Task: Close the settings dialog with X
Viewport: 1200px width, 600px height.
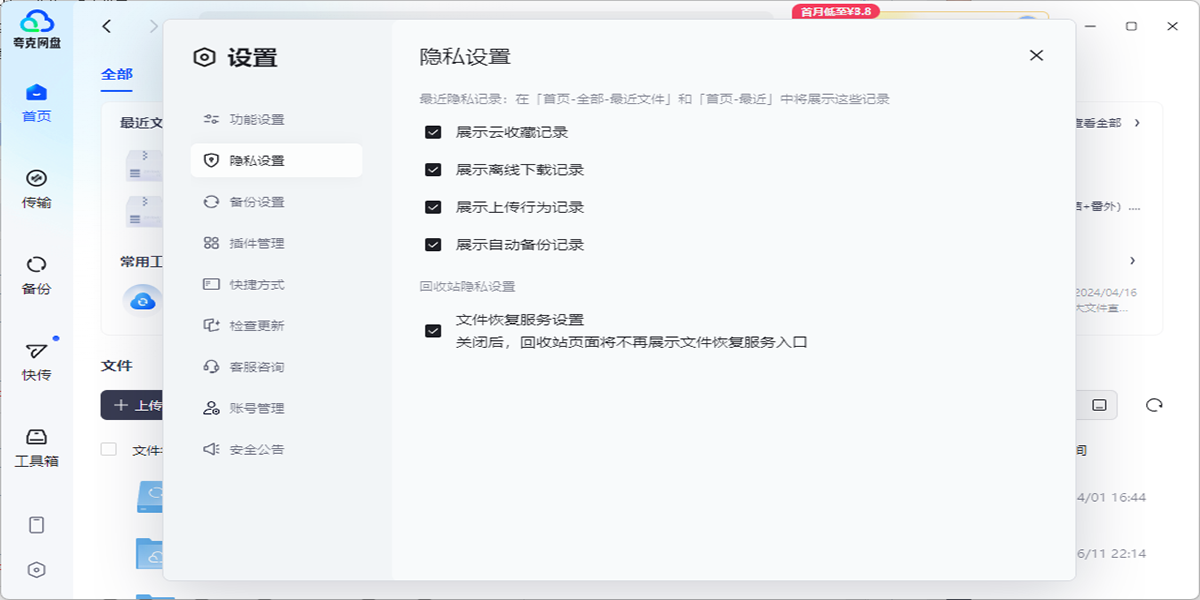Action: coord(1036,56)
